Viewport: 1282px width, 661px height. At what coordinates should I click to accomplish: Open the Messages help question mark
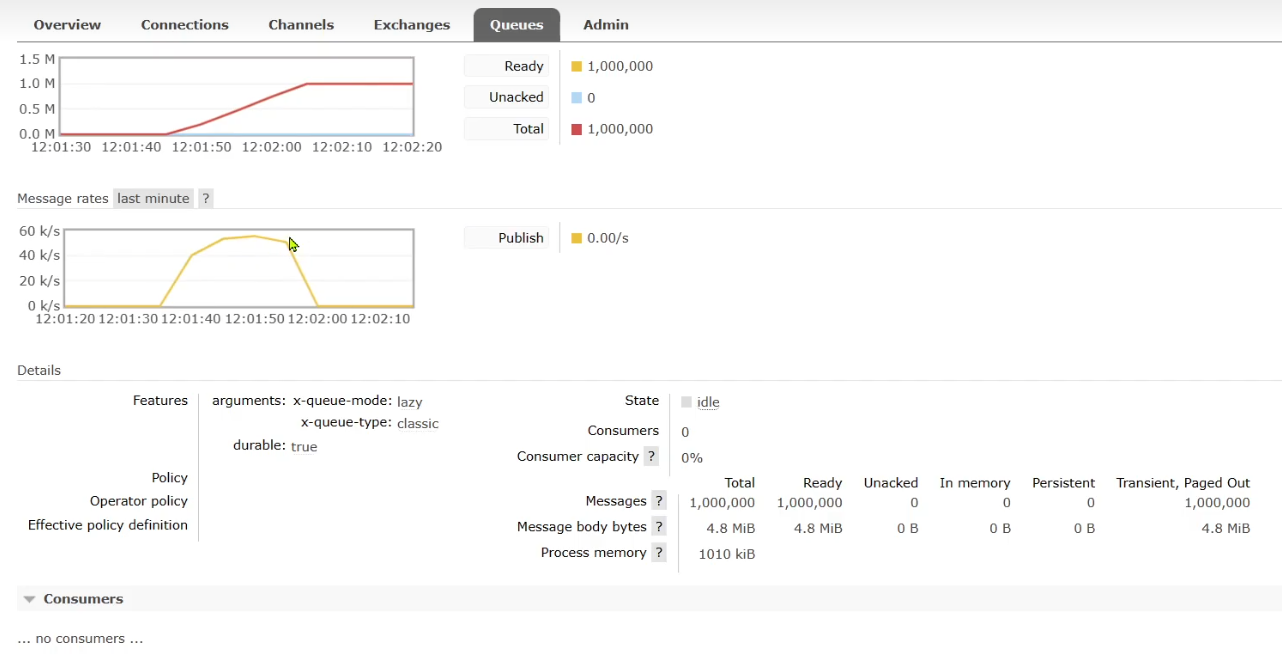[659, 501]
